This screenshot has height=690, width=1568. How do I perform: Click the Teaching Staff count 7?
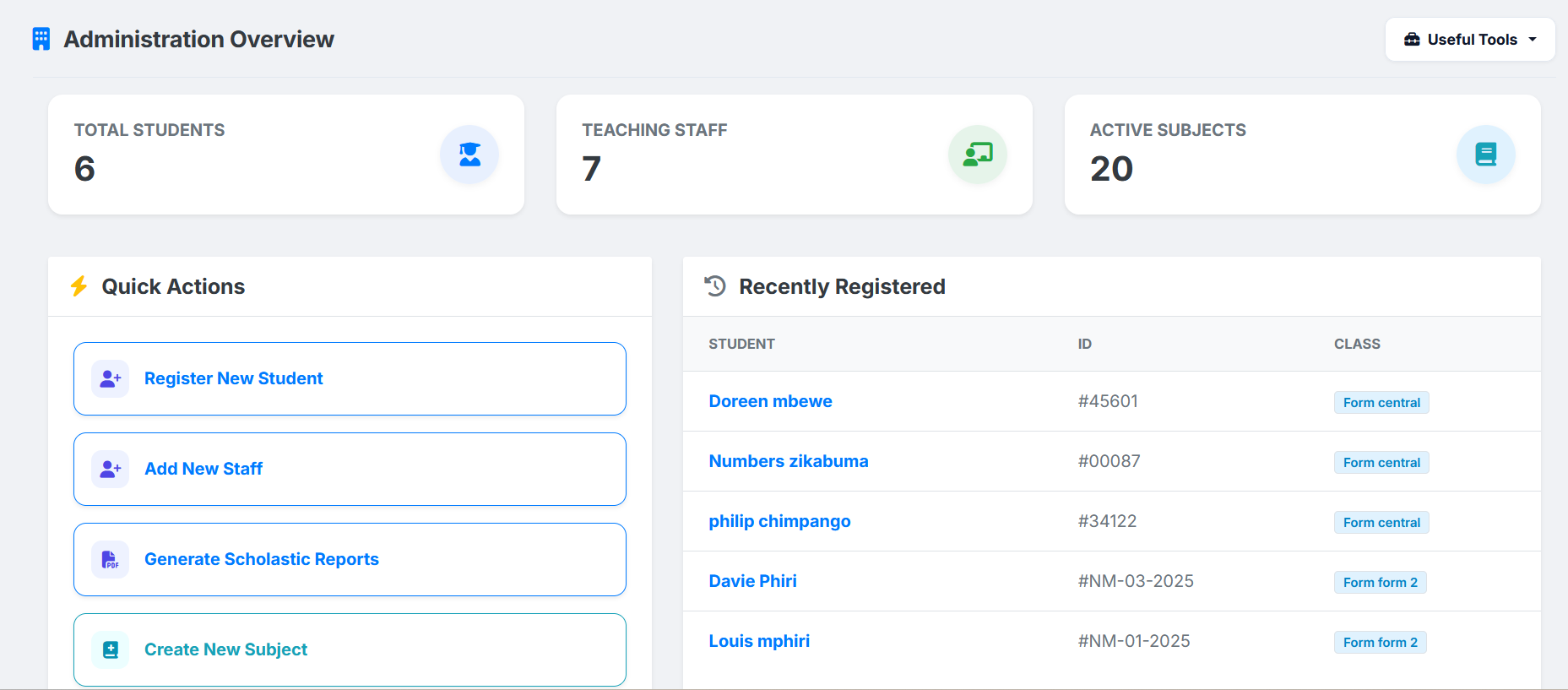coord(591,169)
